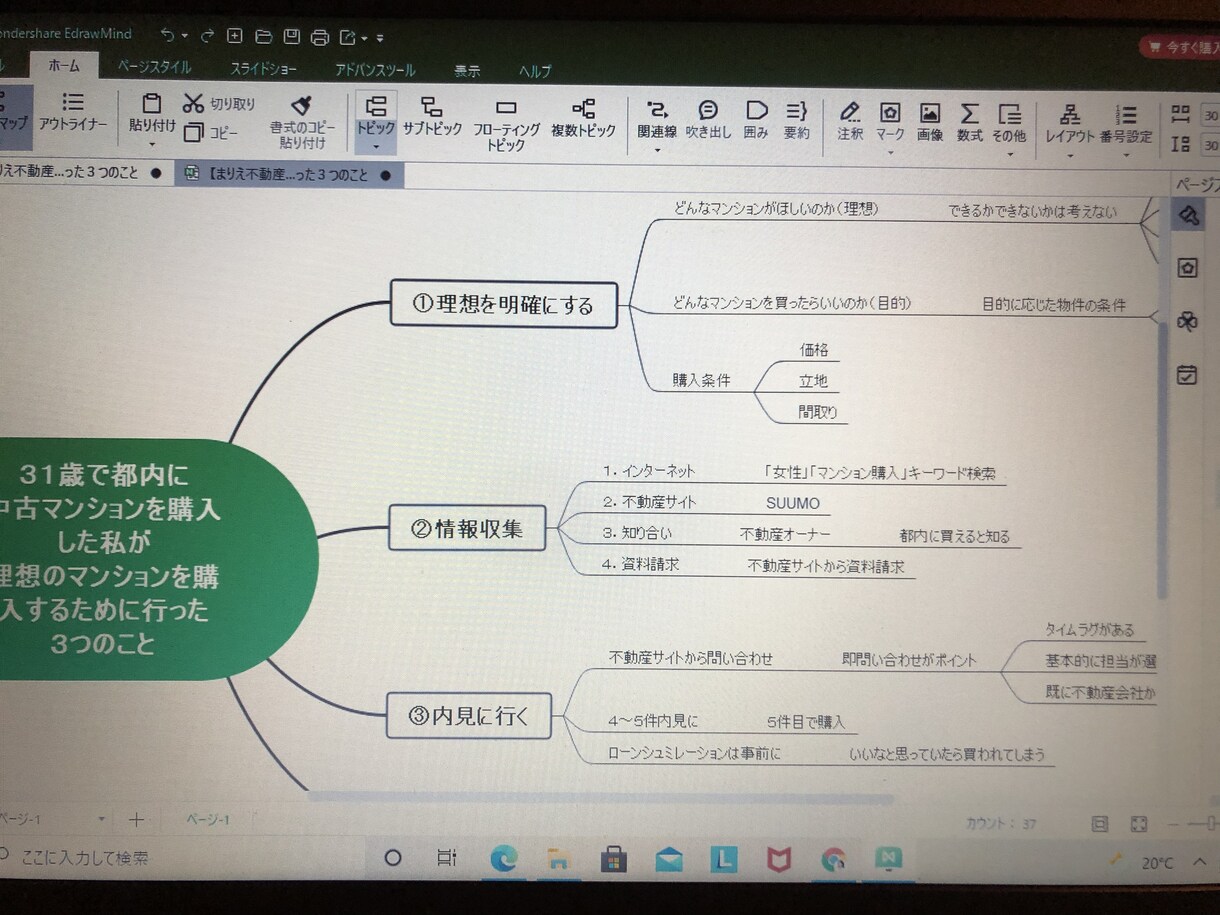Open the その他 options
1220x915 pixels.
[1009, 122]
